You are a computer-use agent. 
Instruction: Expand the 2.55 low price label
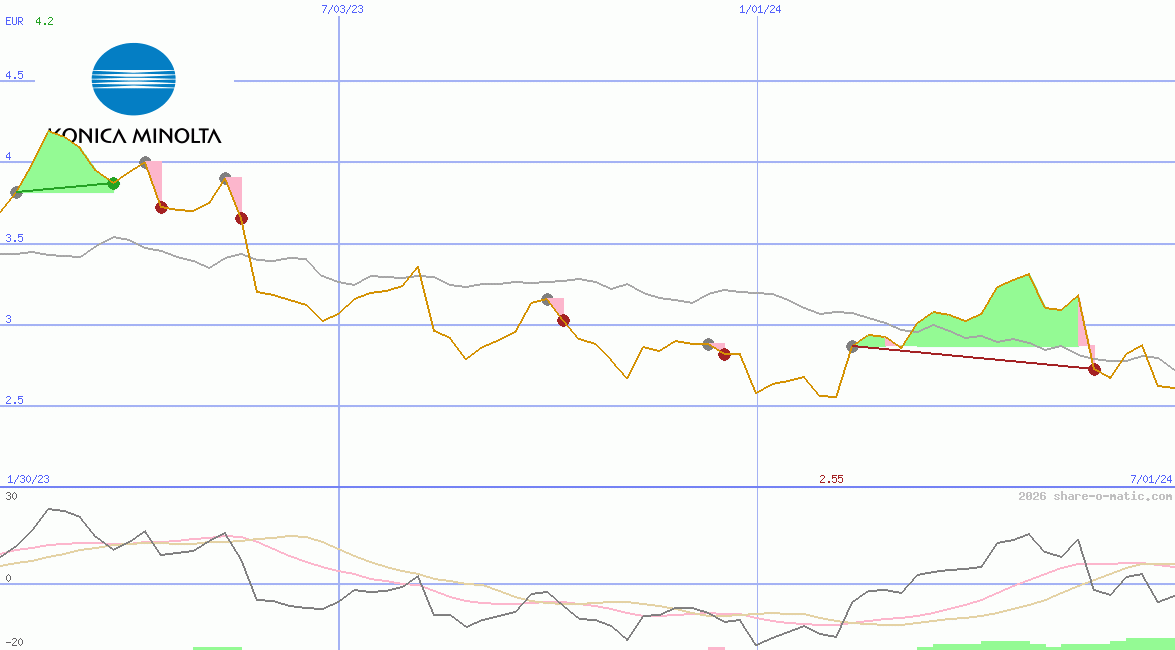[x=832, y=478]
